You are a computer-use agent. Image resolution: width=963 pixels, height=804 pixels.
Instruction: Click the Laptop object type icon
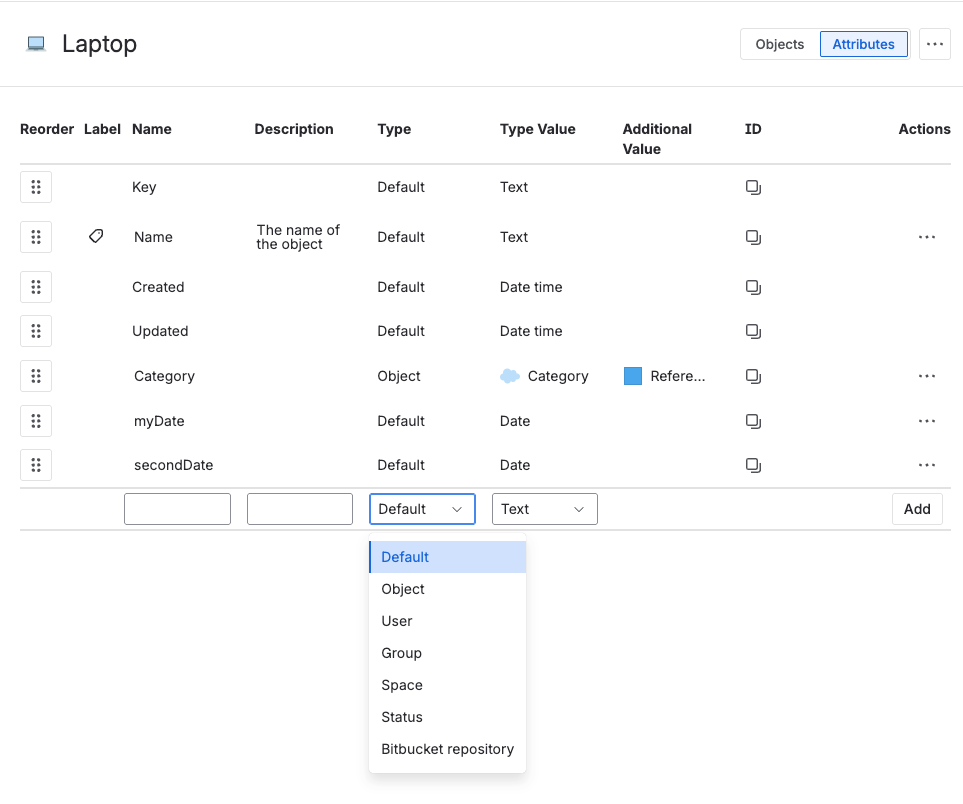coord(36,44)
